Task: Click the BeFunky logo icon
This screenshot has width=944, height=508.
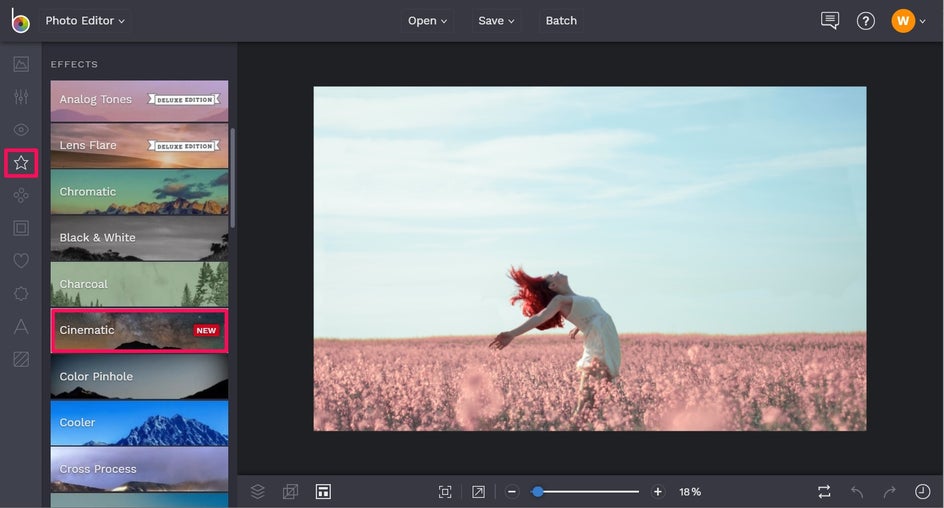Action: 20,20
